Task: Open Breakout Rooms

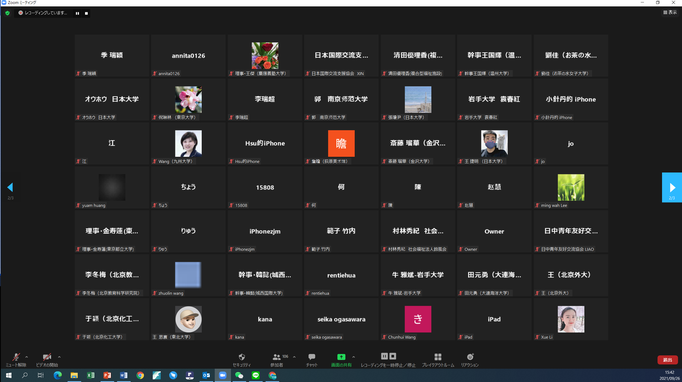Action: click(x=438, y=359)
